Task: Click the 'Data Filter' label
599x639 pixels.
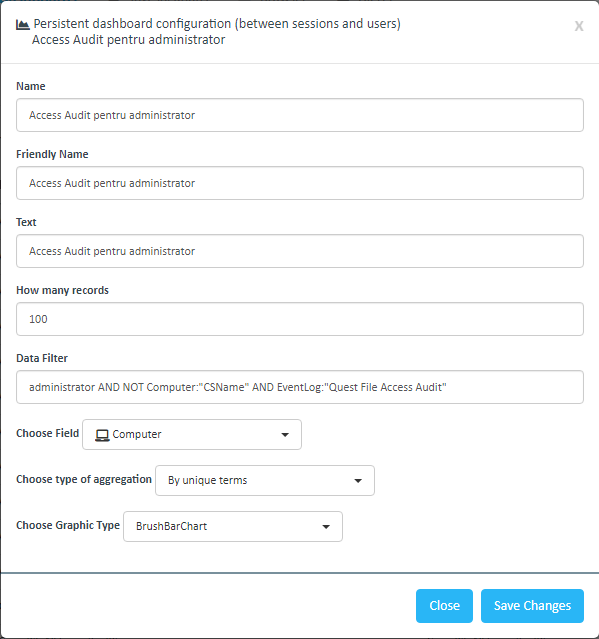Action: (x=42, y=358)
